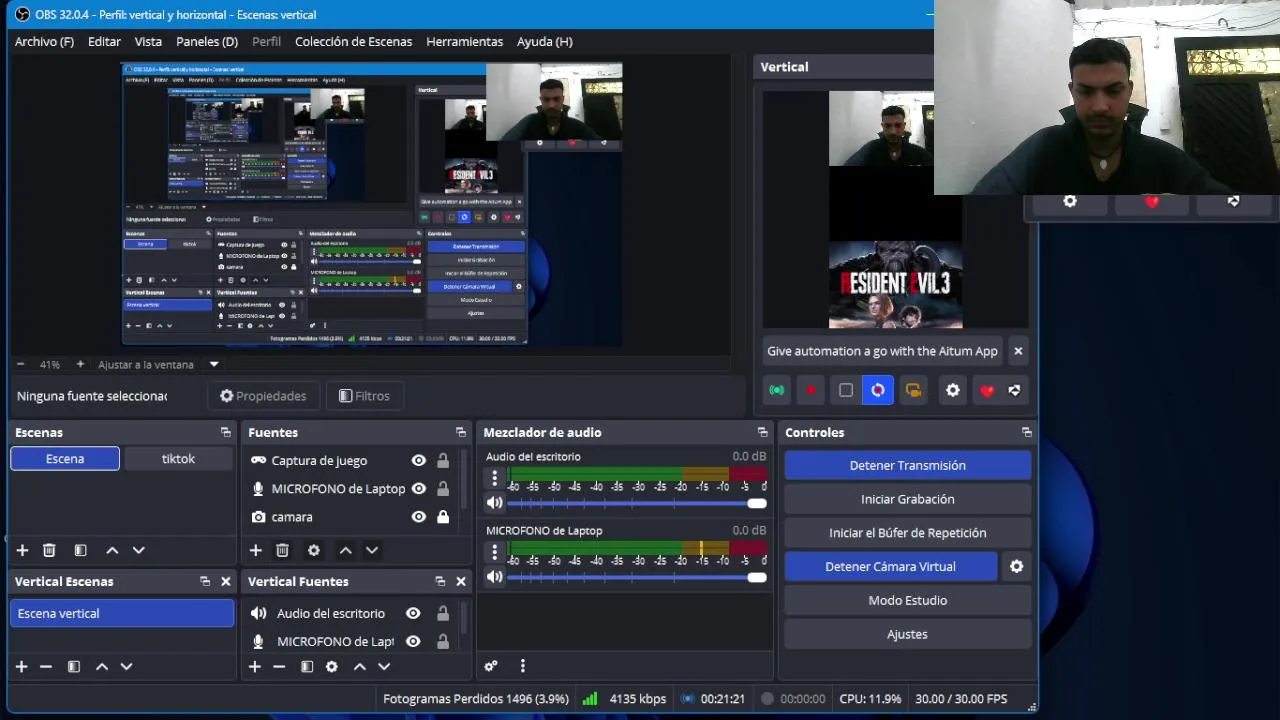Click Detener Cámara Virtual button
Image resolution: width=1280 pixels, height=720 pixels.
[x=890, y=566]
